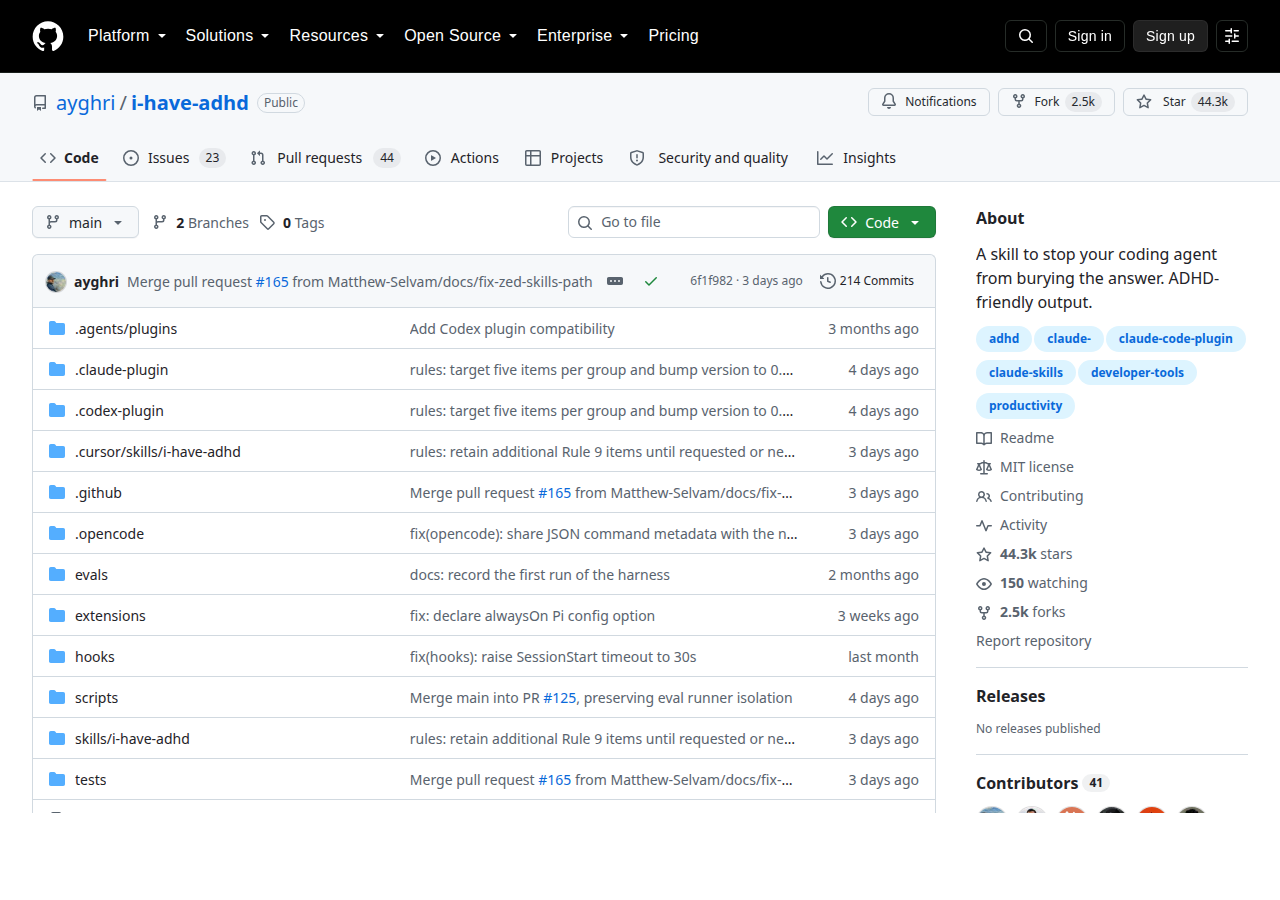Viewport: 1280px width, 900px height.
Task: Switch to the Projects tab
Action: tap(564, 158)
